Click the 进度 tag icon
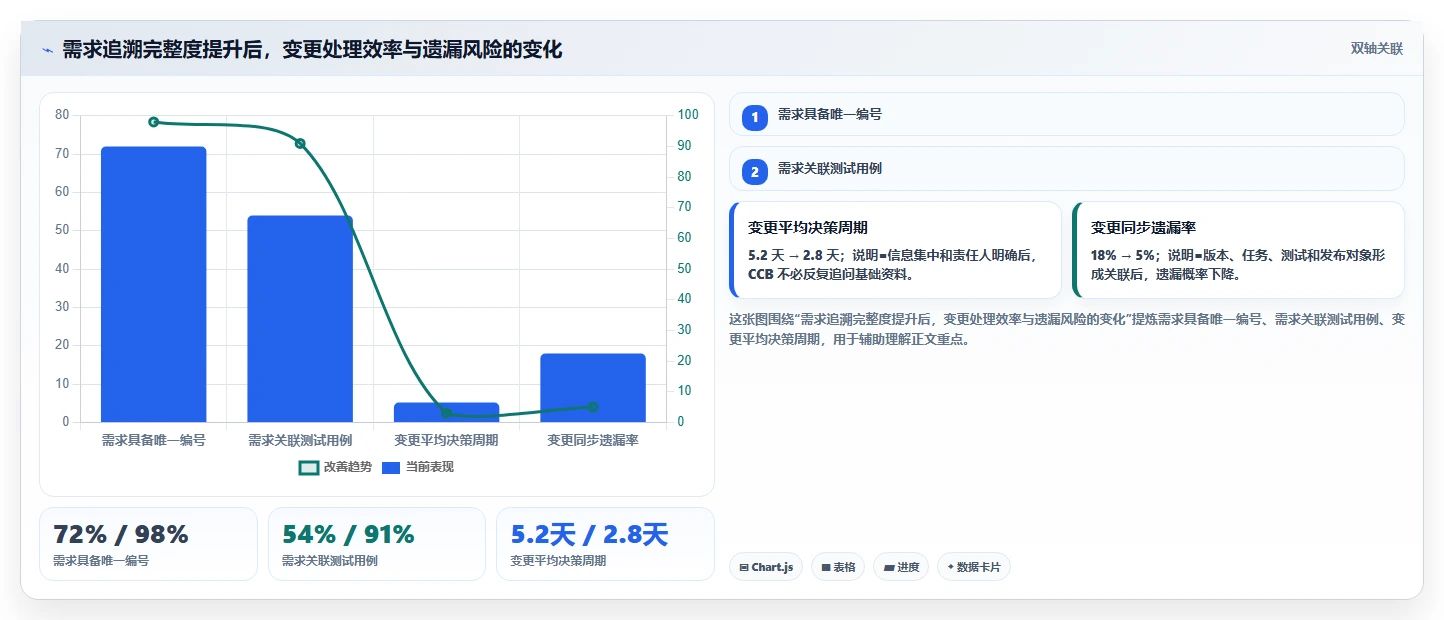The width and height of the screenshot is (1444, 620). (889, 567)
